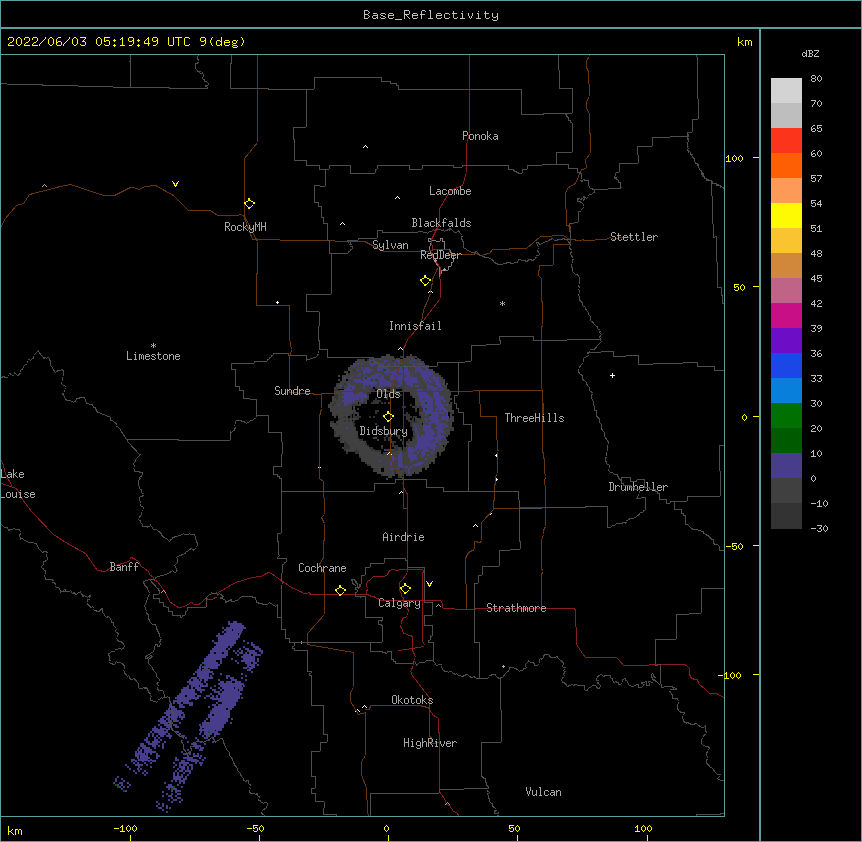Click the Innisfail city label
The image size is (862, 842).
pos(415,326)
